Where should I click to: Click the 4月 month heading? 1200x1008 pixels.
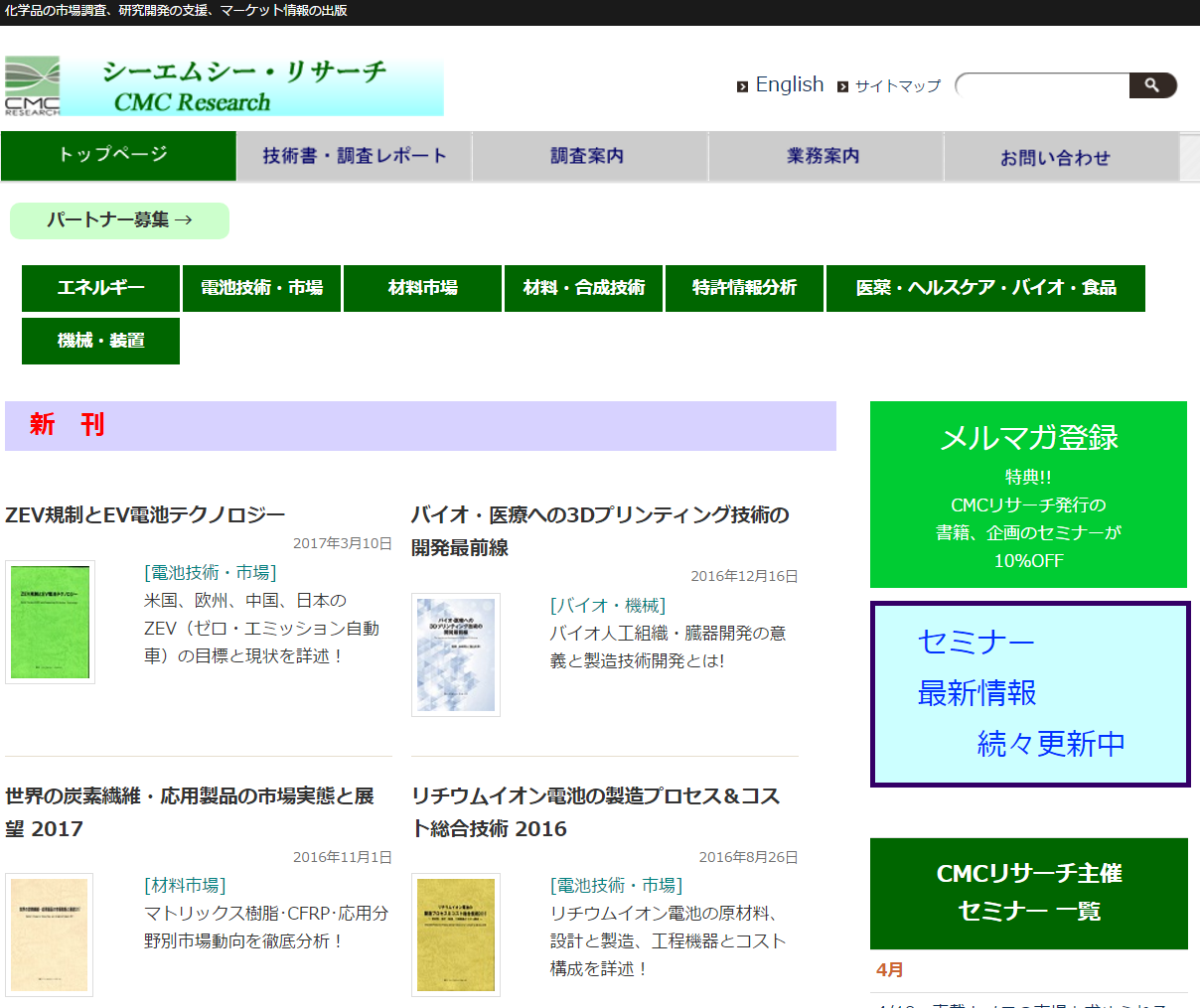click(x=890, y=970)
